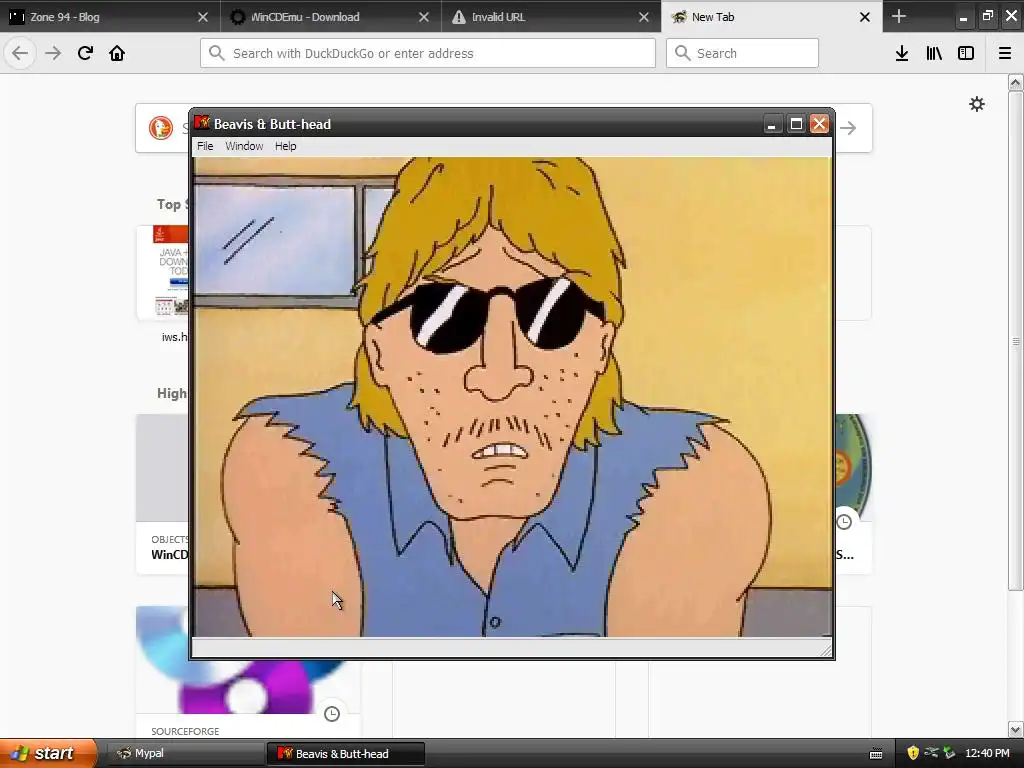1024x768 pixels.
Task: Open the Java download top site thumbnail
Action: (x=163, y=272)
